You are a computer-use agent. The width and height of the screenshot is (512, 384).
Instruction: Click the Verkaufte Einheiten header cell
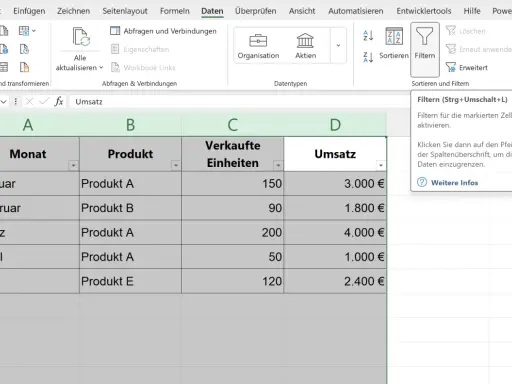point(233,154)
